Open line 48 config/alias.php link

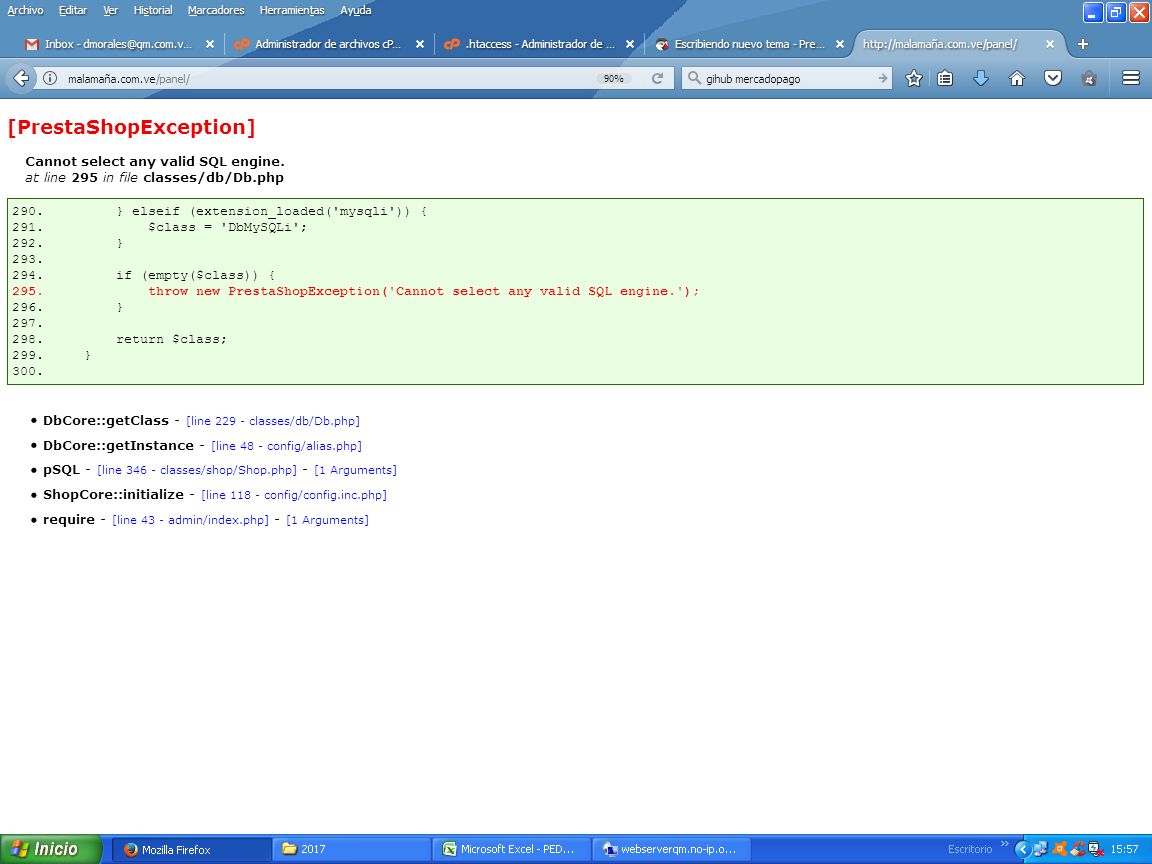pyautogui.click(x=287, y=446)
